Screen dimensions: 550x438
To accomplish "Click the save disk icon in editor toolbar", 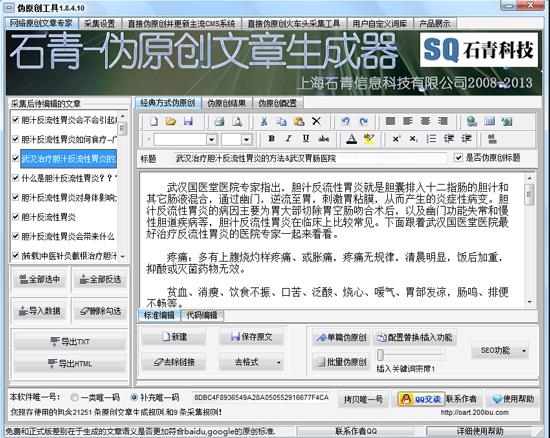I will [188, 122].
